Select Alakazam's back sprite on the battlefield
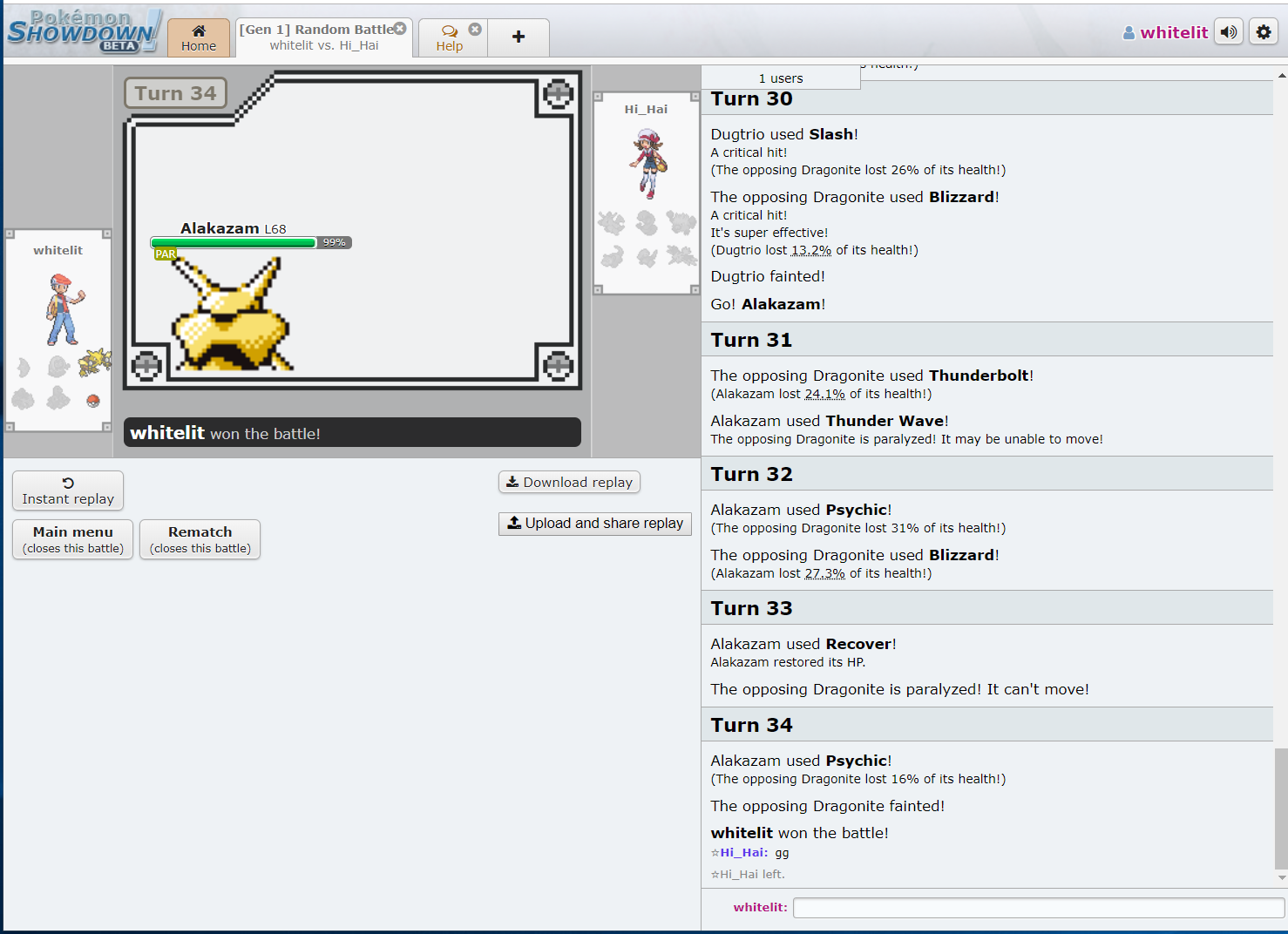This screenshot has height=934, width=1288. click(233, 314)
